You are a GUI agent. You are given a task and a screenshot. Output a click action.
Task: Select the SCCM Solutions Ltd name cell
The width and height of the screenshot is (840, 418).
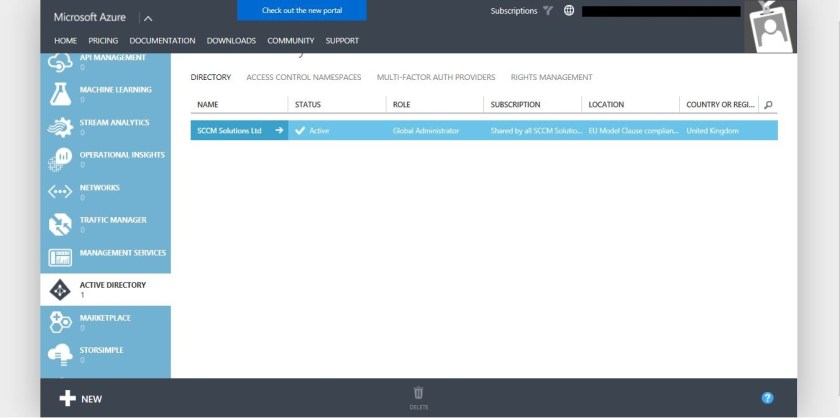(239, 130)
